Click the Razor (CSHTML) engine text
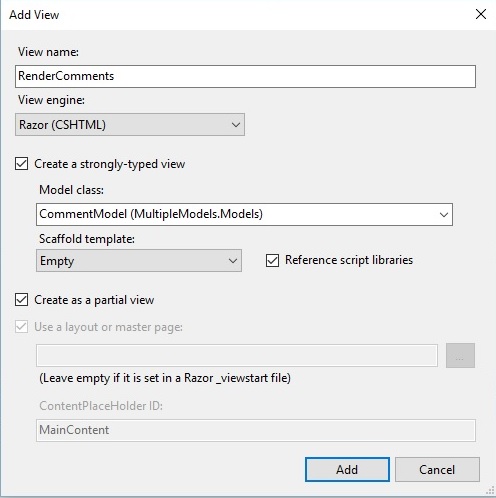Screen dimensions: 496x498 point(63,125)
